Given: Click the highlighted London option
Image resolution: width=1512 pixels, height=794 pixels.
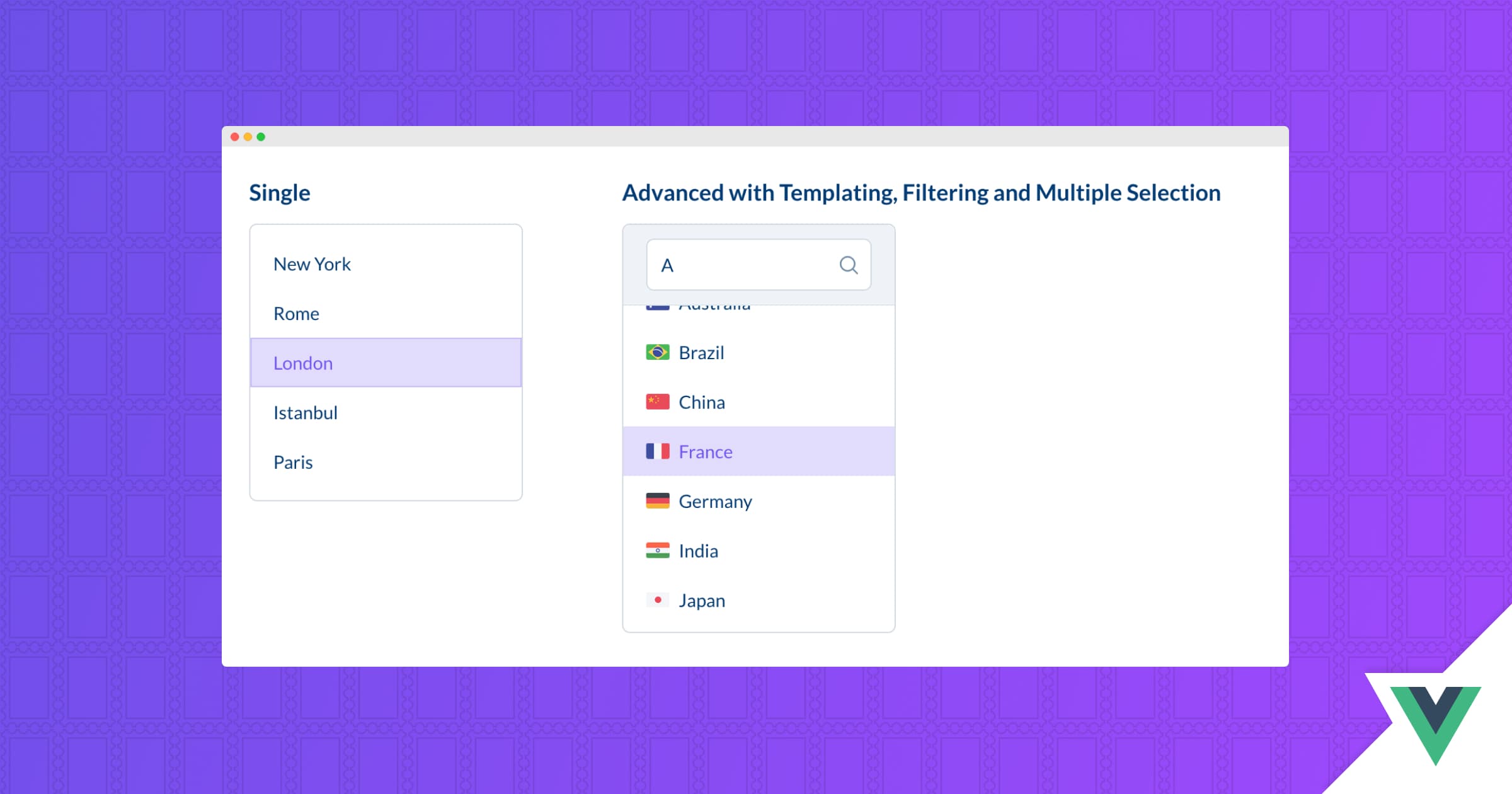Looking at the screenshot, I should pos(386,363).
